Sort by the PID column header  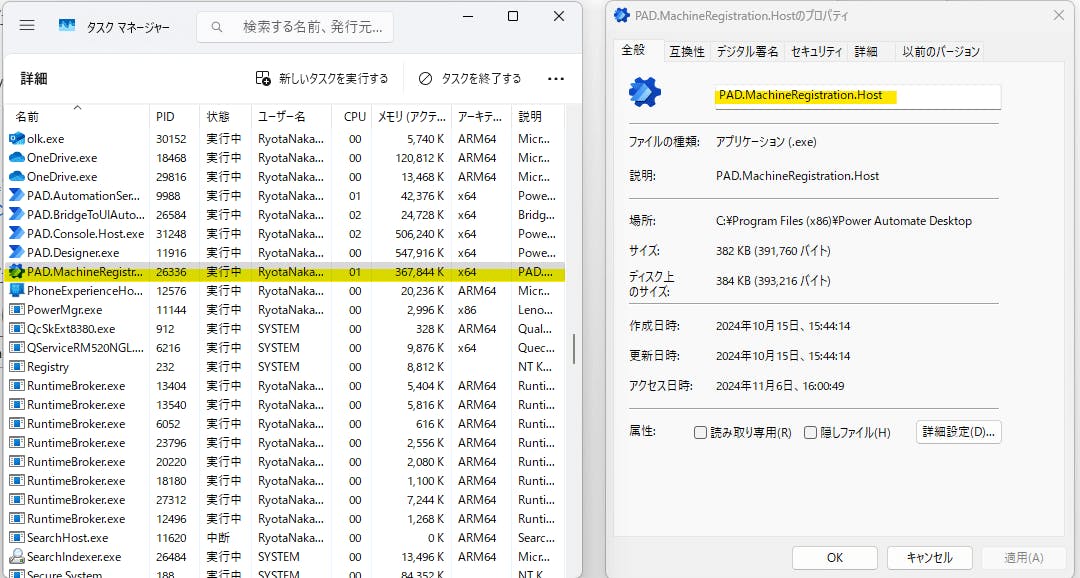[x=174, y=116]
